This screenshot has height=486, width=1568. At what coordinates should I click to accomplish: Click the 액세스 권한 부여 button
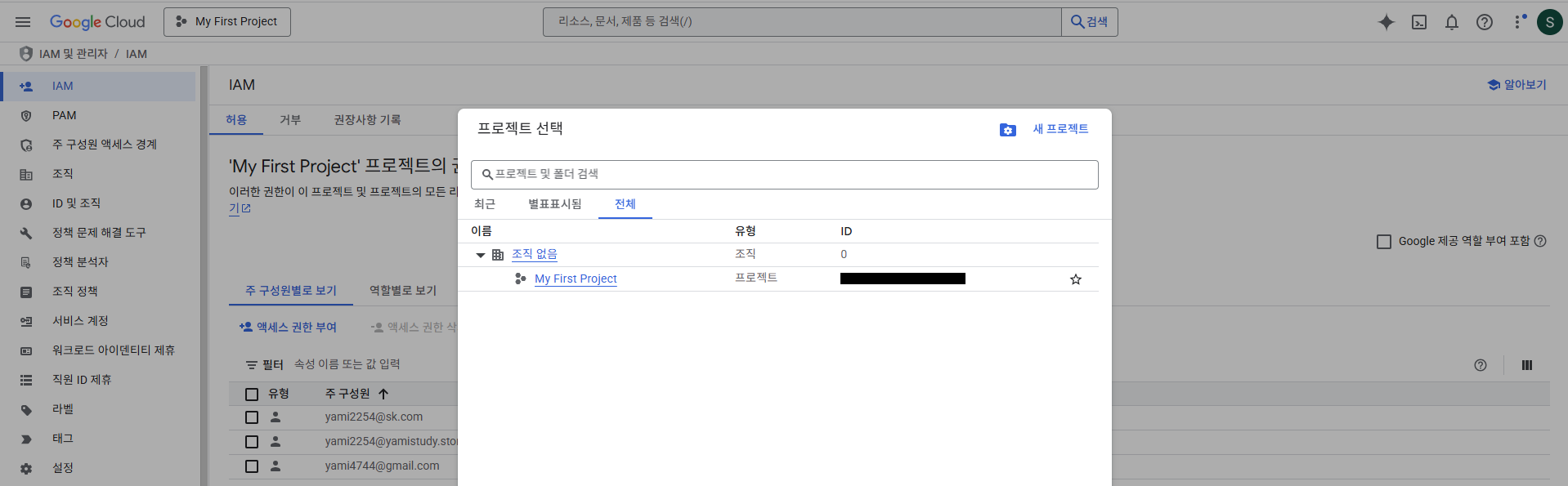point(288,328)
